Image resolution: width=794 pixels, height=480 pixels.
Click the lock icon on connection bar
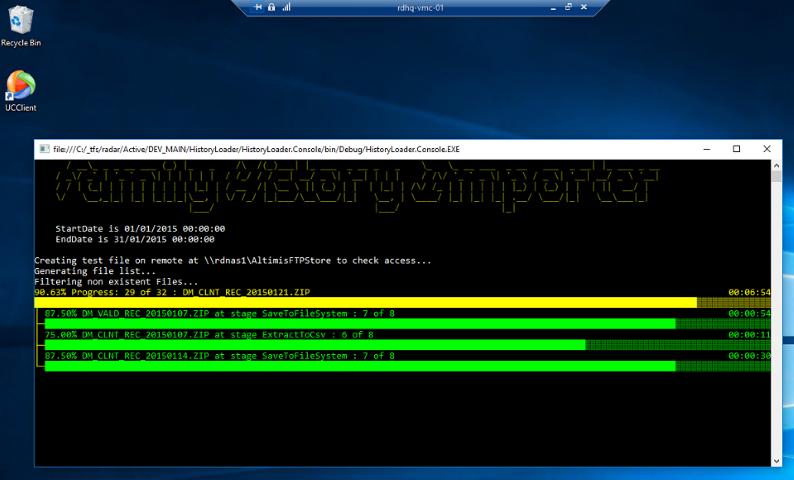272,7
